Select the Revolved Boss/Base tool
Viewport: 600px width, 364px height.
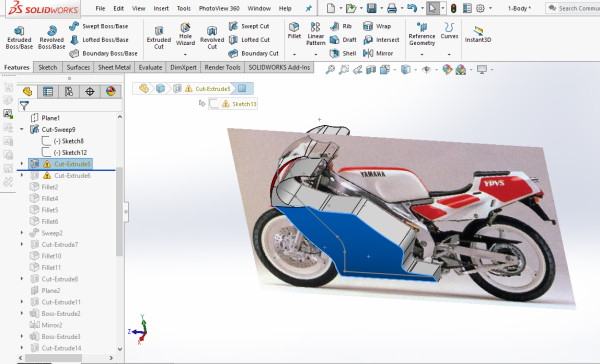tap(51, 37)
